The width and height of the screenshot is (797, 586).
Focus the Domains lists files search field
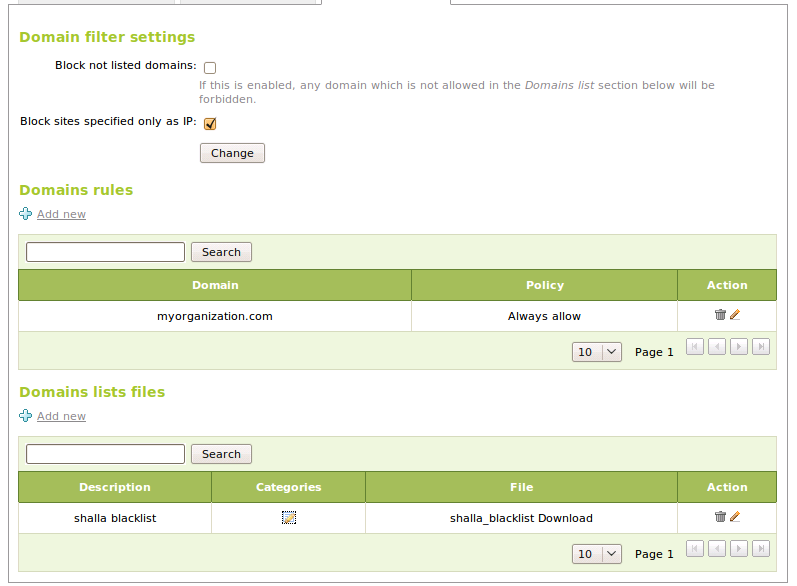105,454
